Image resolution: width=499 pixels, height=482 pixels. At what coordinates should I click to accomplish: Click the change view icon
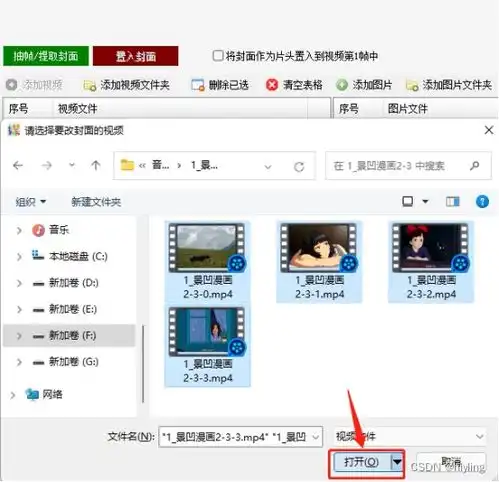tap(408, 201)
